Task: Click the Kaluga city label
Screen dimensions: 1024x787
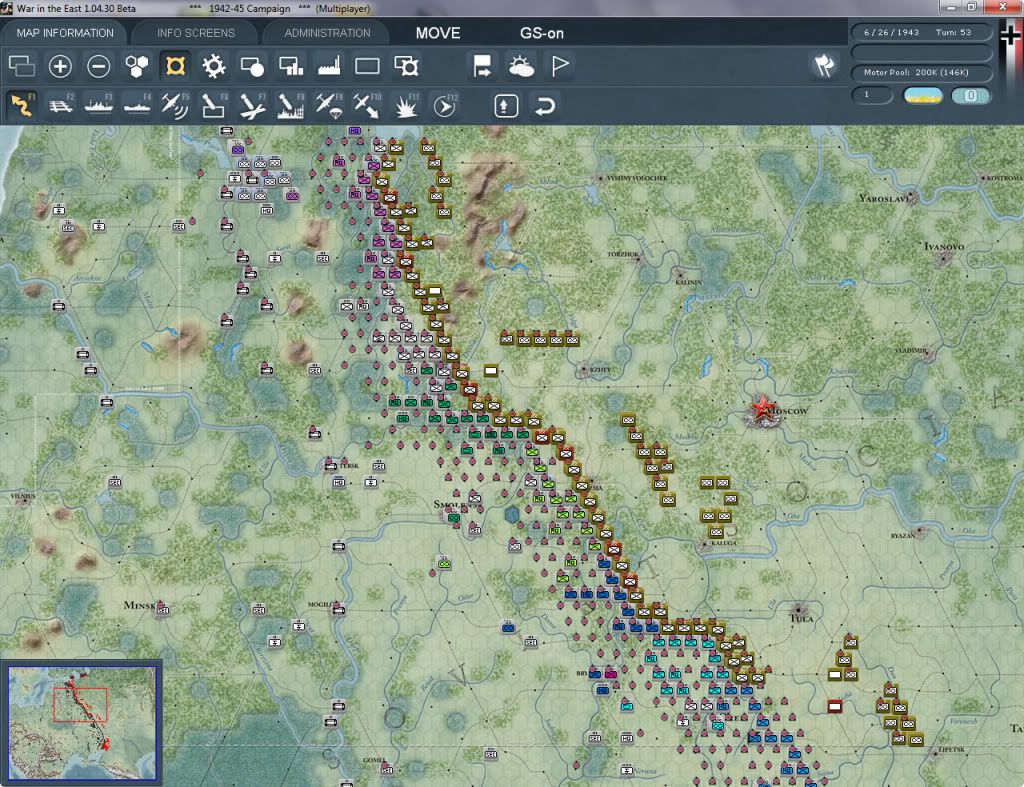Action: [x=724, y=543]
